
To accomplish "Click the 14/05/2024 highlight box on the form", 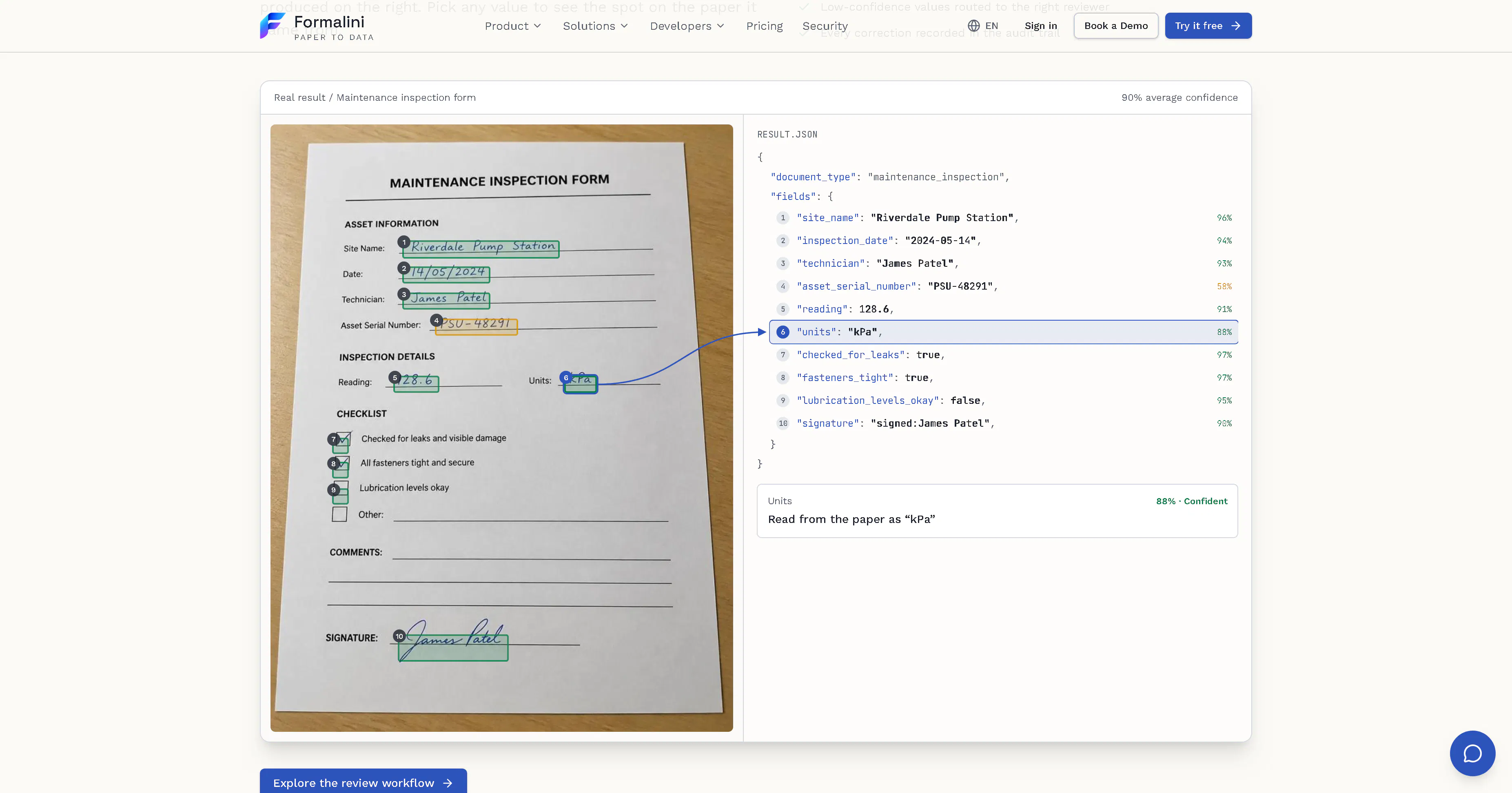I will tap(446, 275).
